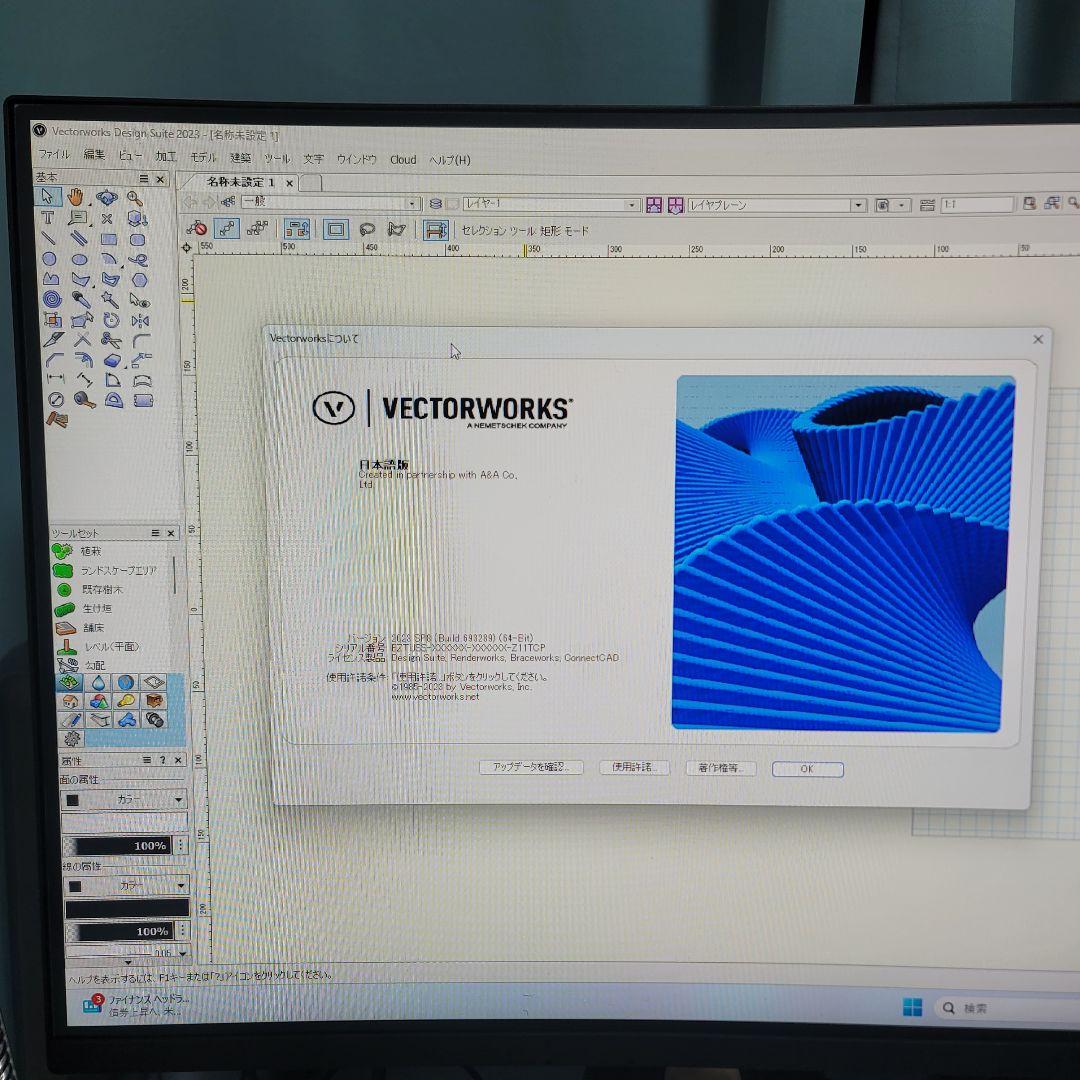The width and height of the screenshot is (1080, 1080).
Task: Select the Spiral tool
Action: click(x=52, y=298)
